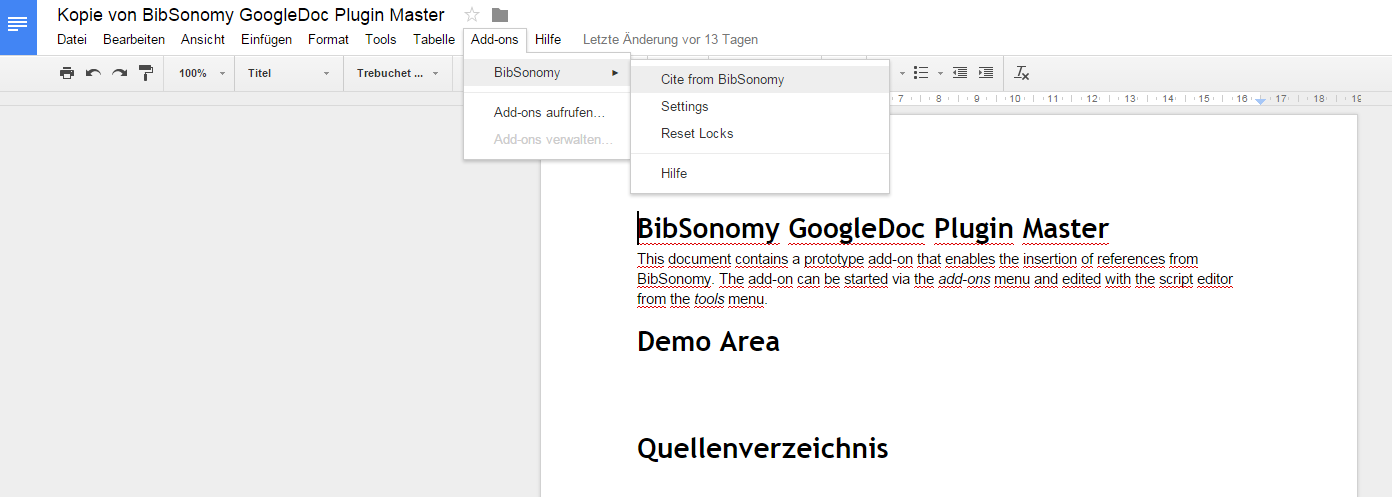Click the BibSonomy GoogleDoc Plugin Master heading
The width and height of the screenshot is (1392, 497).
pyautogui.click(x=873, y=229)
